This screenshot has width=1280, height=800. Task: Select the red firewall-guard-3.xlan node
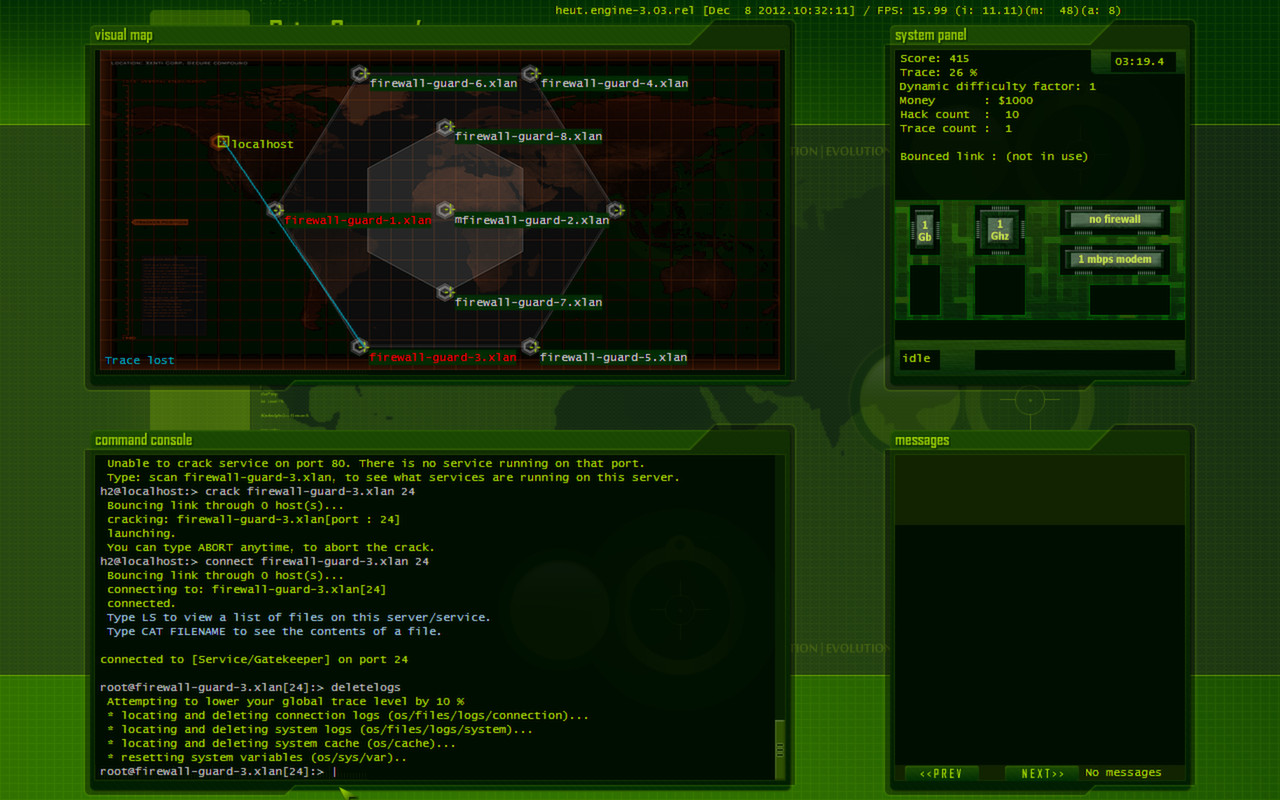(x=359, y=346)
